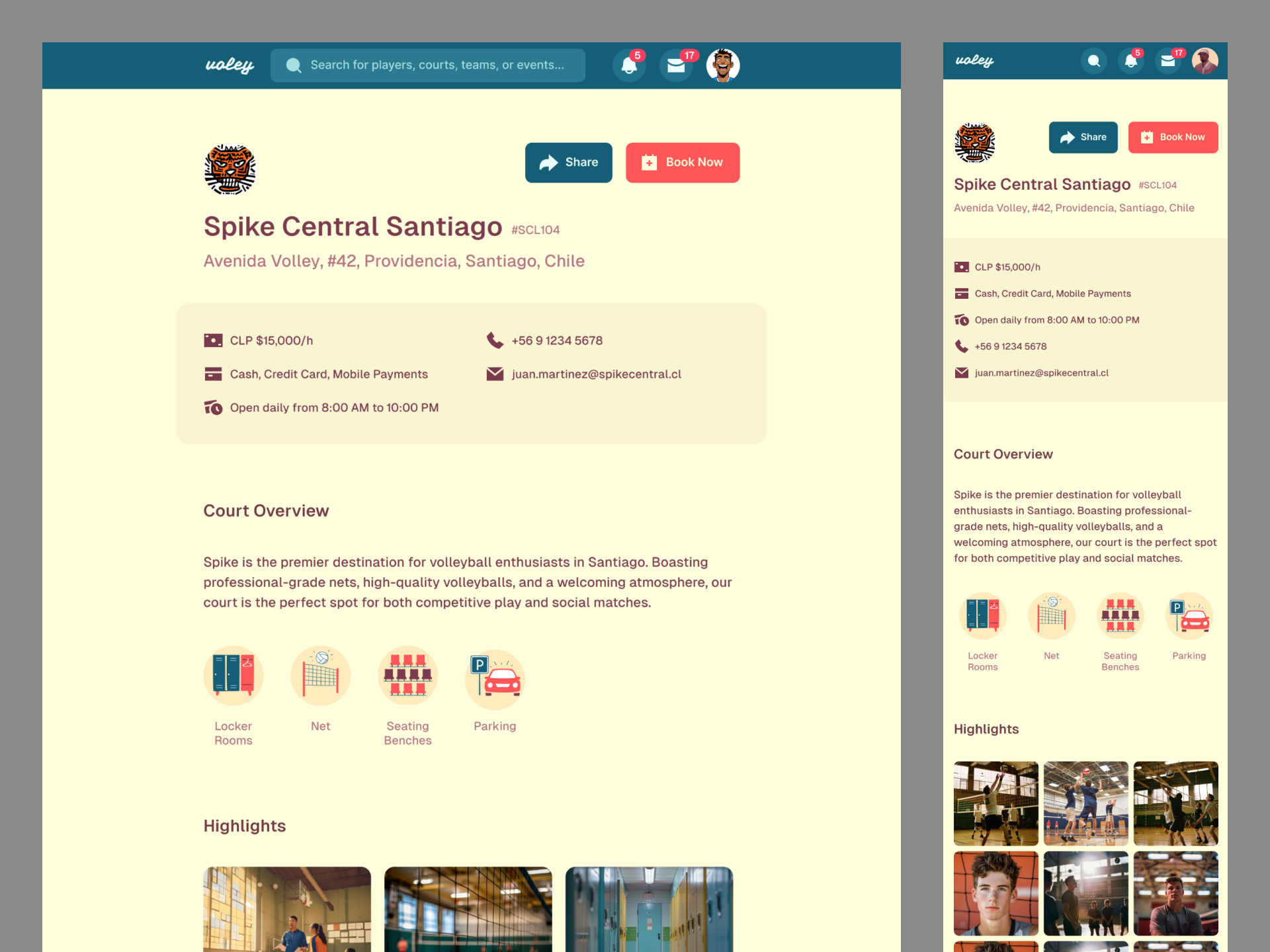
Task: Tap phone number in mobile info list
Action: coord(1011,346)
